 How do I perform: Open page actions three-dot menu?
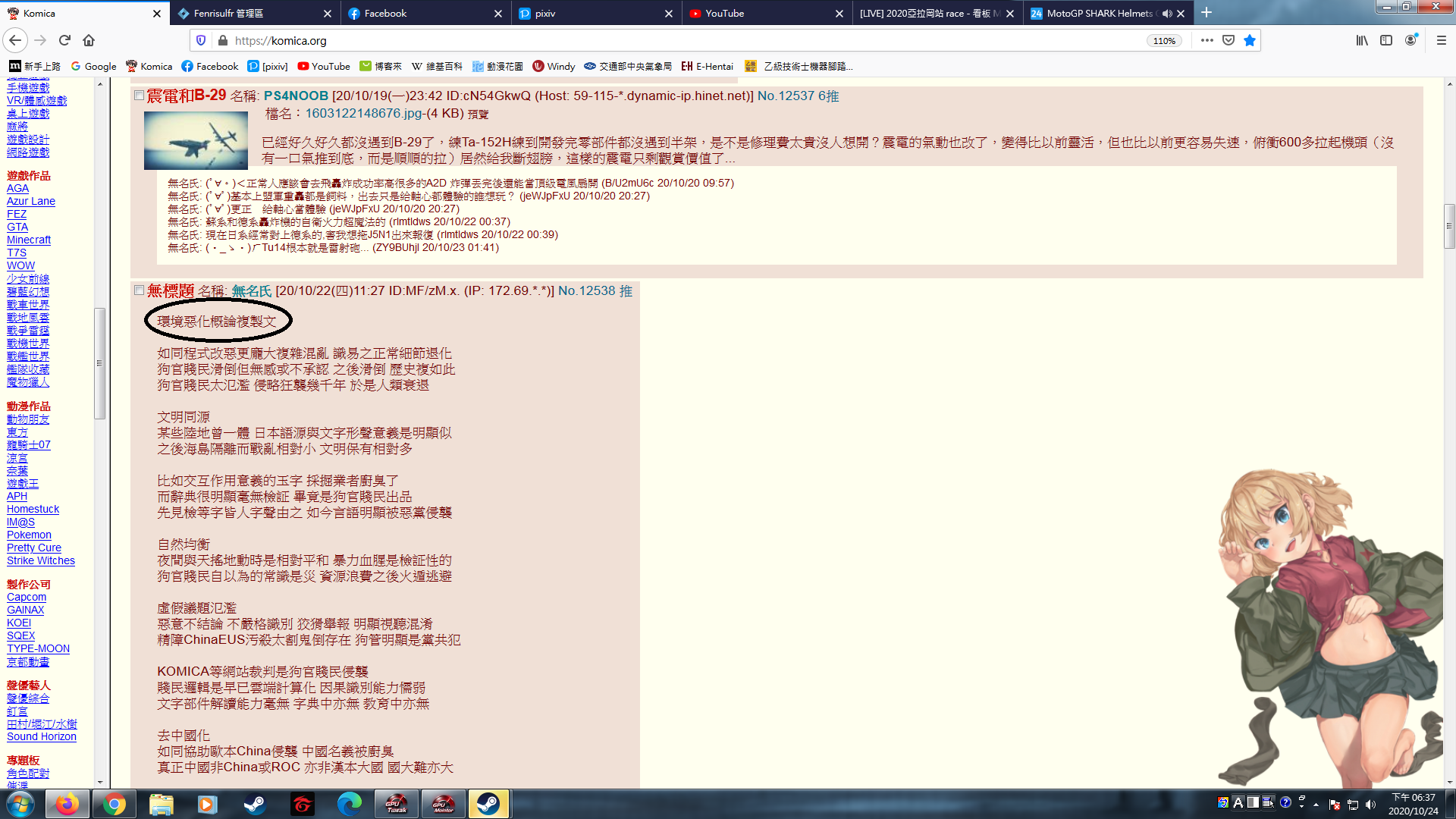tap(1207, 40)
